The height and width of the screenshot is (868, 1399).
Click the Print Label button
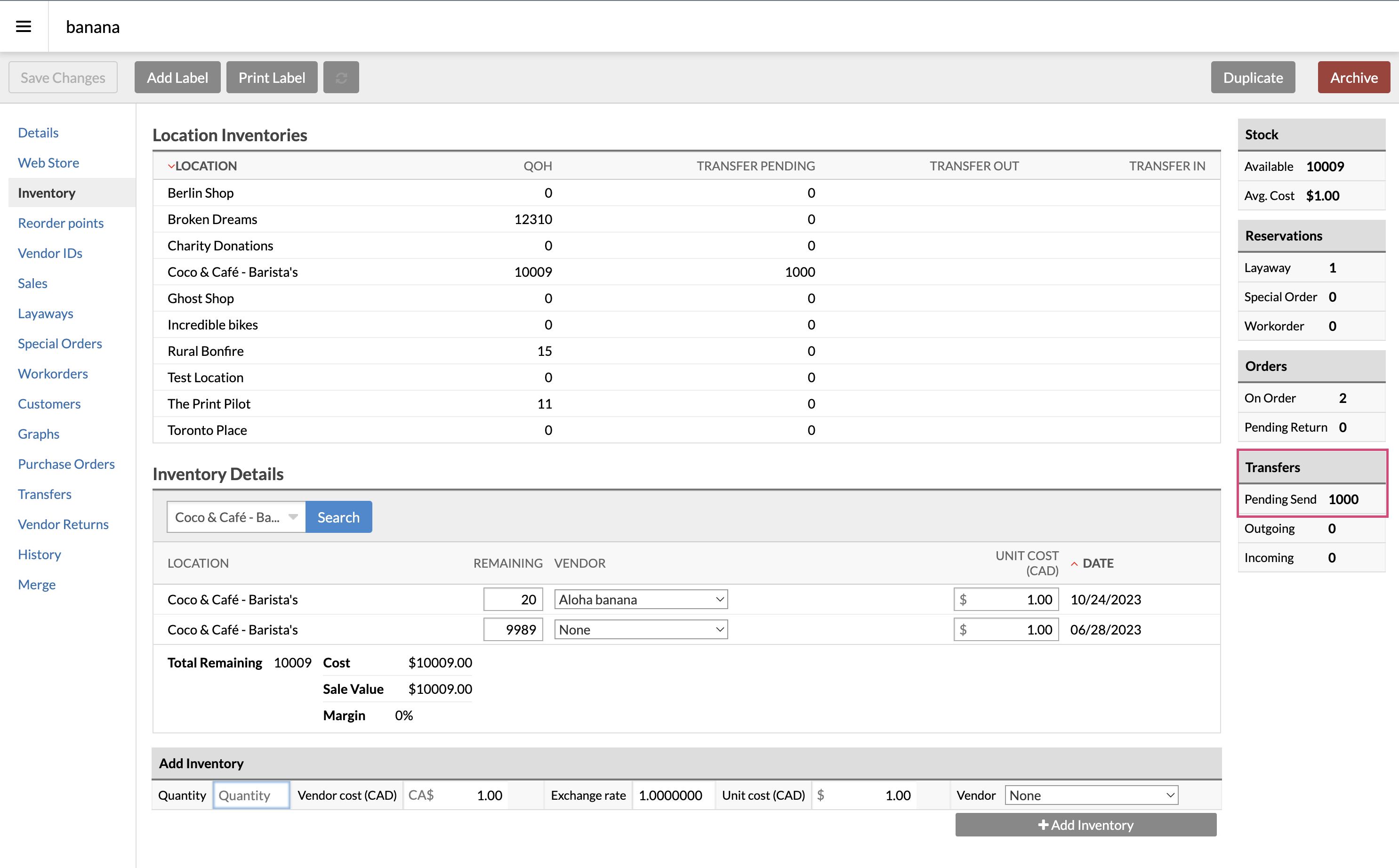pos(272,77)
